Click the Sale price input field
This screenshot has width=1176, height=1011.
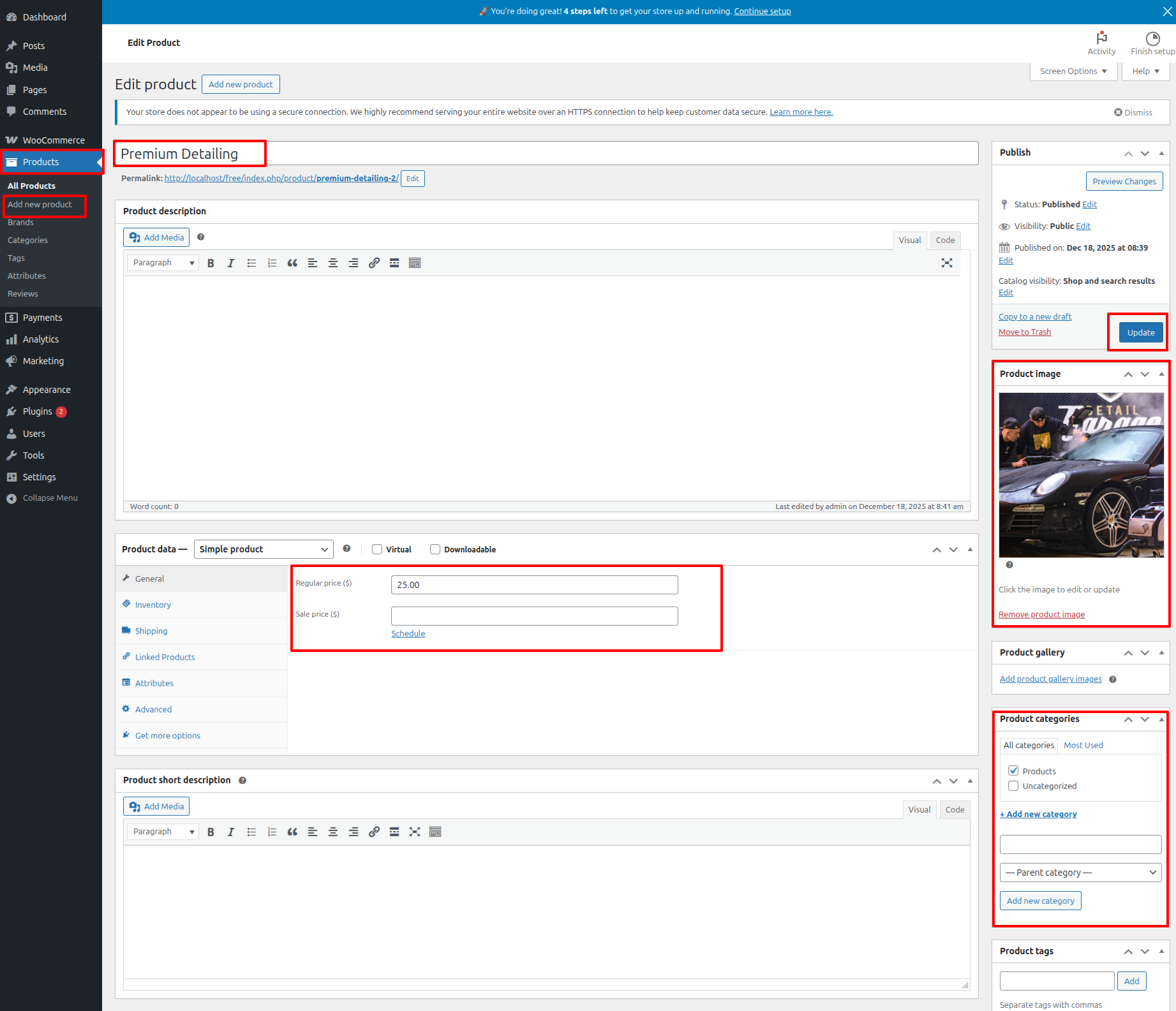[534, 616]
